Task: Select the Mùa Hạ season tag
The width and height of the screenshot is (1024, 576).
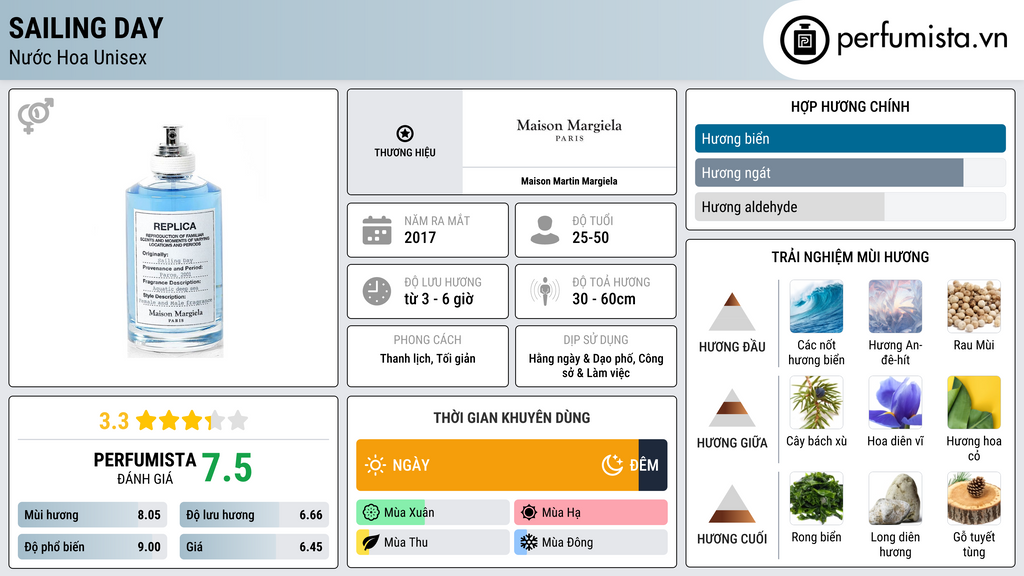Action: pos(590,513)
